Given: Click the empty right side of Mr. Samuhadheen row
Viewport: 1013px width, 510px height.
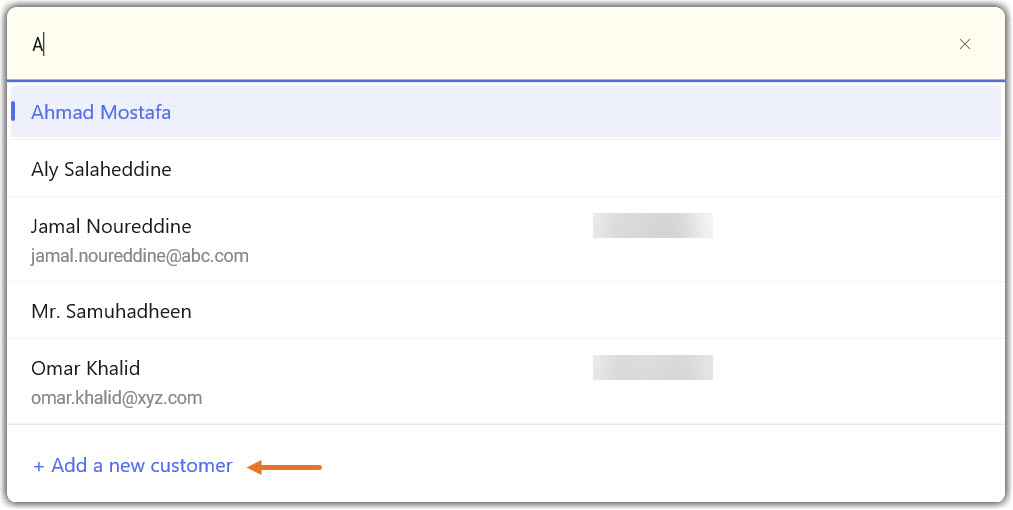Looking at the screenshot, I should pyautogui.click(x=800, y=311).
